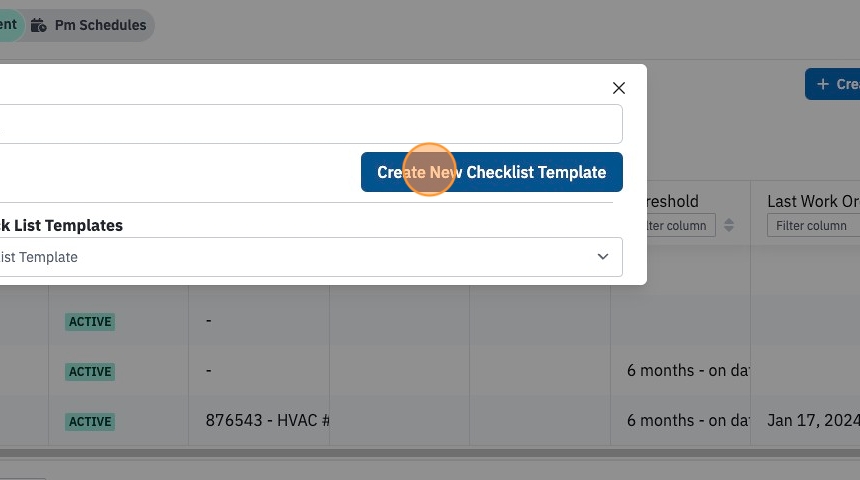The height and width of the screenshot is (480, 860).
Task: Click the plus Create button
Action: coord(833,84)
